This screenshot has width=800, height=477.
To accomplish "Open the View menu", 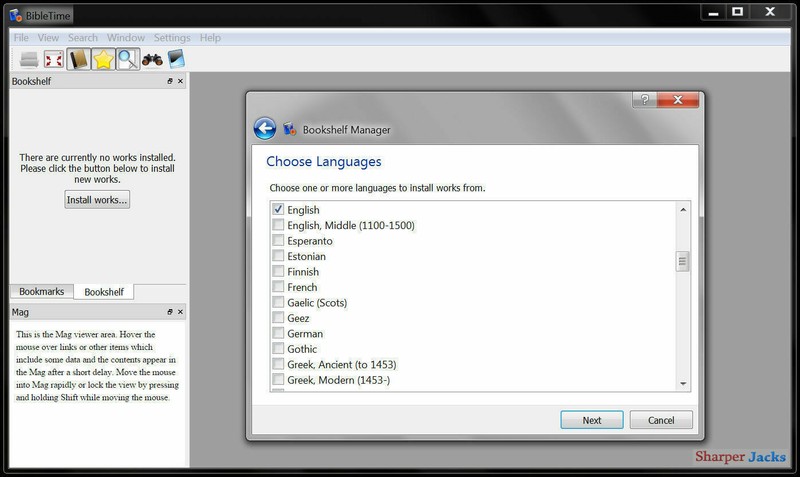I will [48, 38].
